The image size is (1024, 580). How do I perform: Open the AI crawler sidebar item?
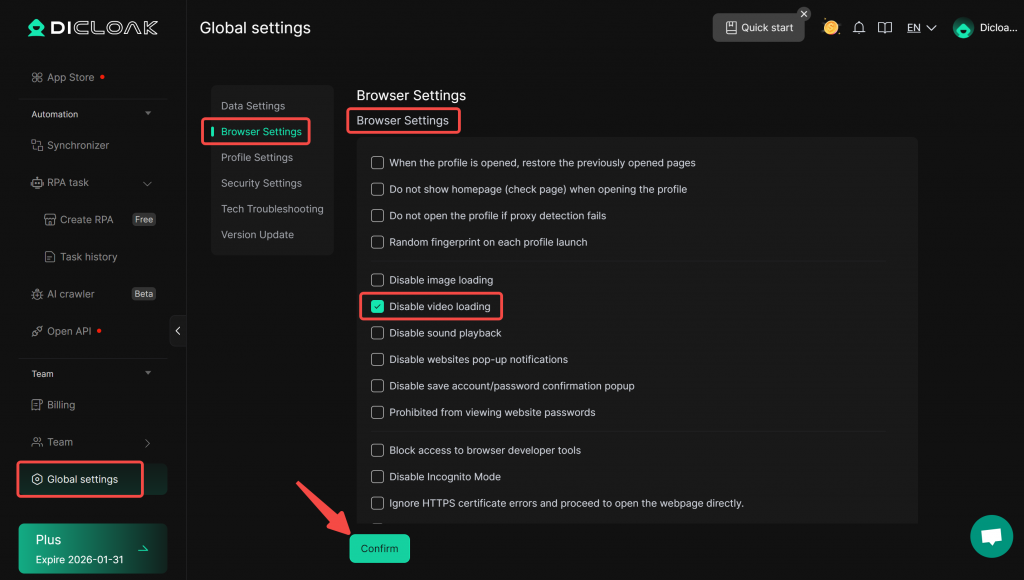click(70, 294)
